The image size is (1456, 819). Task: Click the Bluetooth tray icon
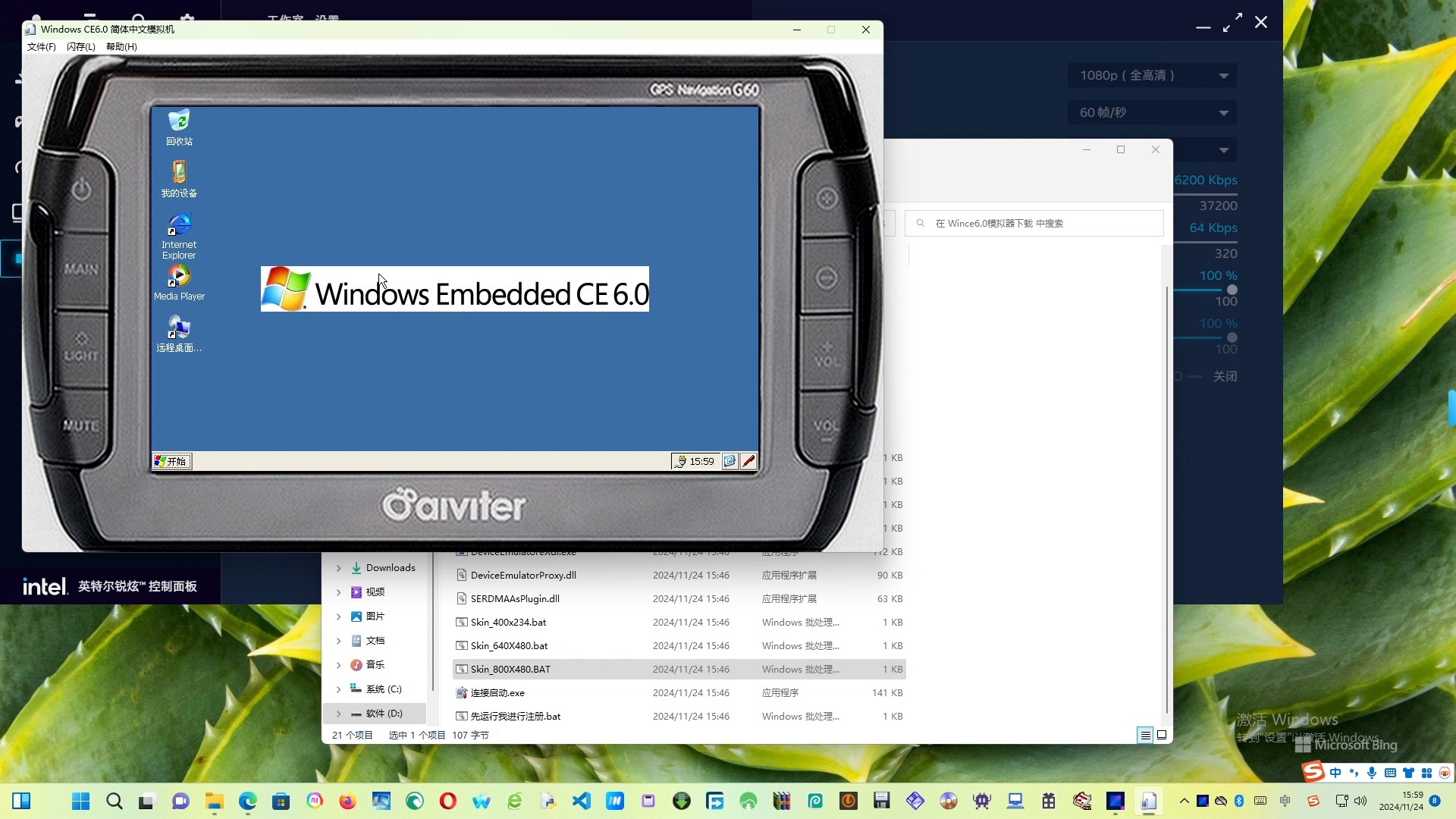coord(1239,801)
